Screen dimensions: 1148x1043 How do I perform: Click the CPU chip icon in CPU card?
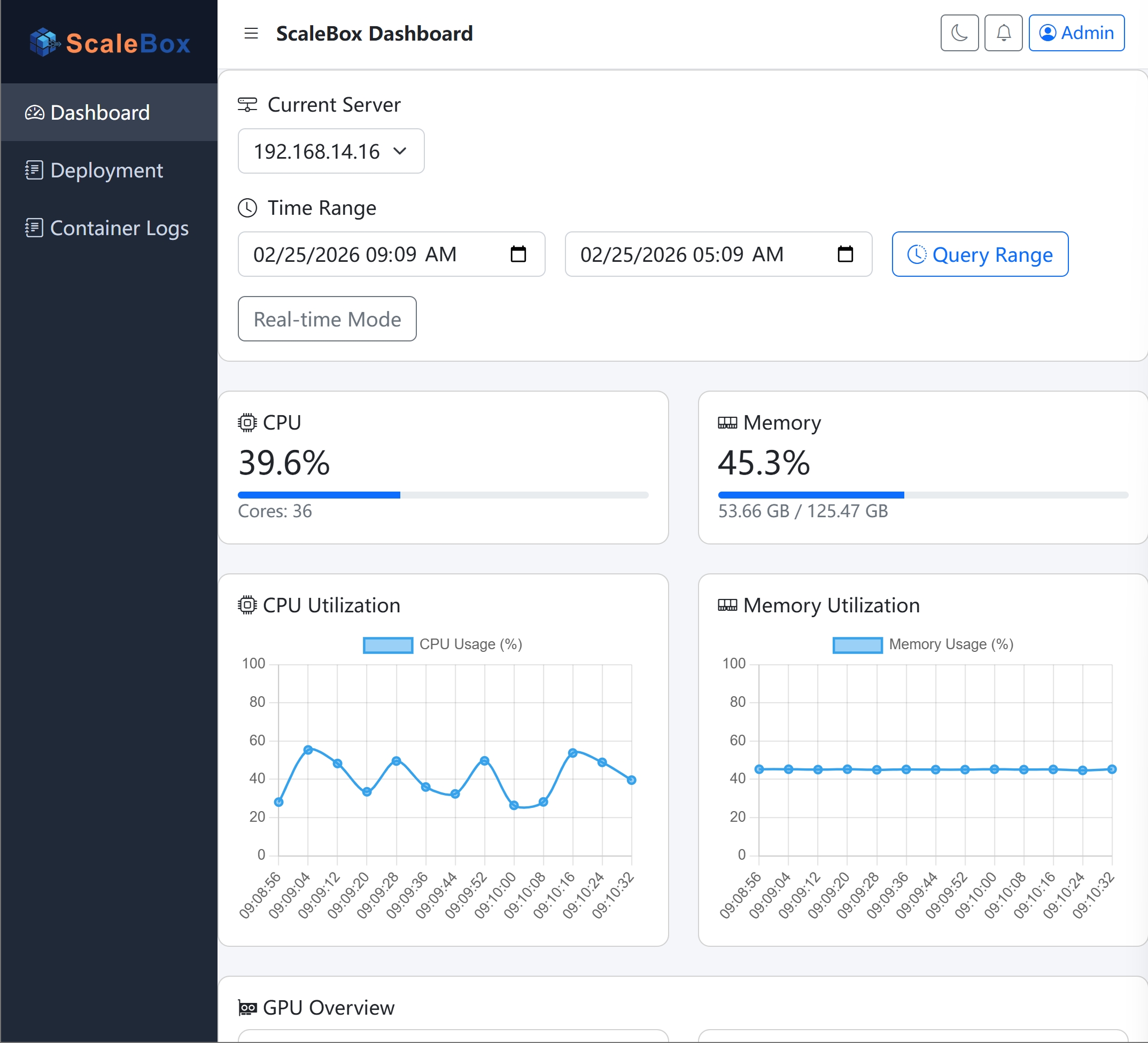(247, 423)
